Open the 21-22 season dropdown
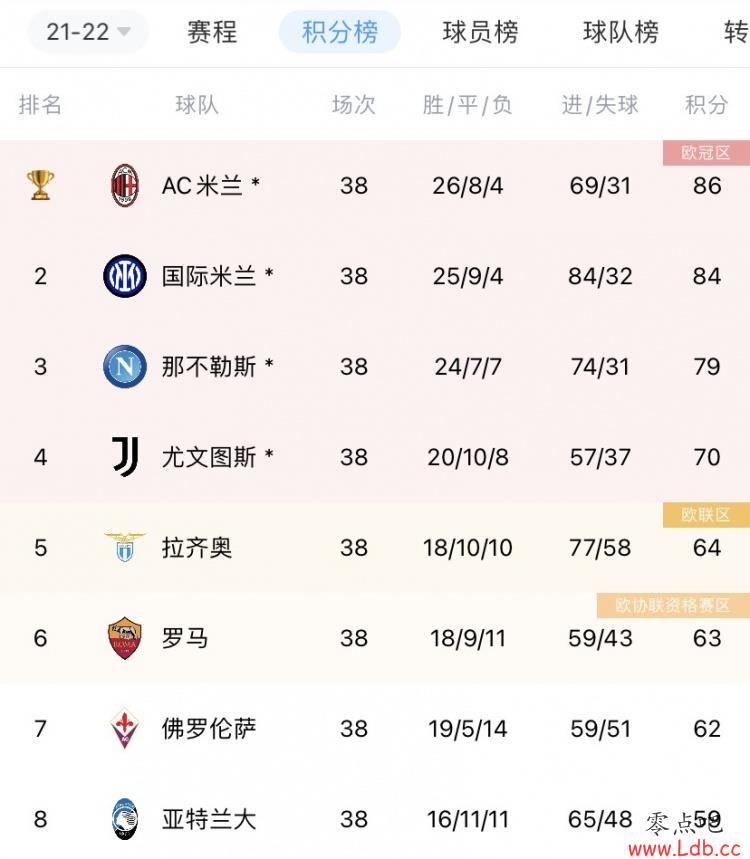The image size is (750, 859). (88, 32)
